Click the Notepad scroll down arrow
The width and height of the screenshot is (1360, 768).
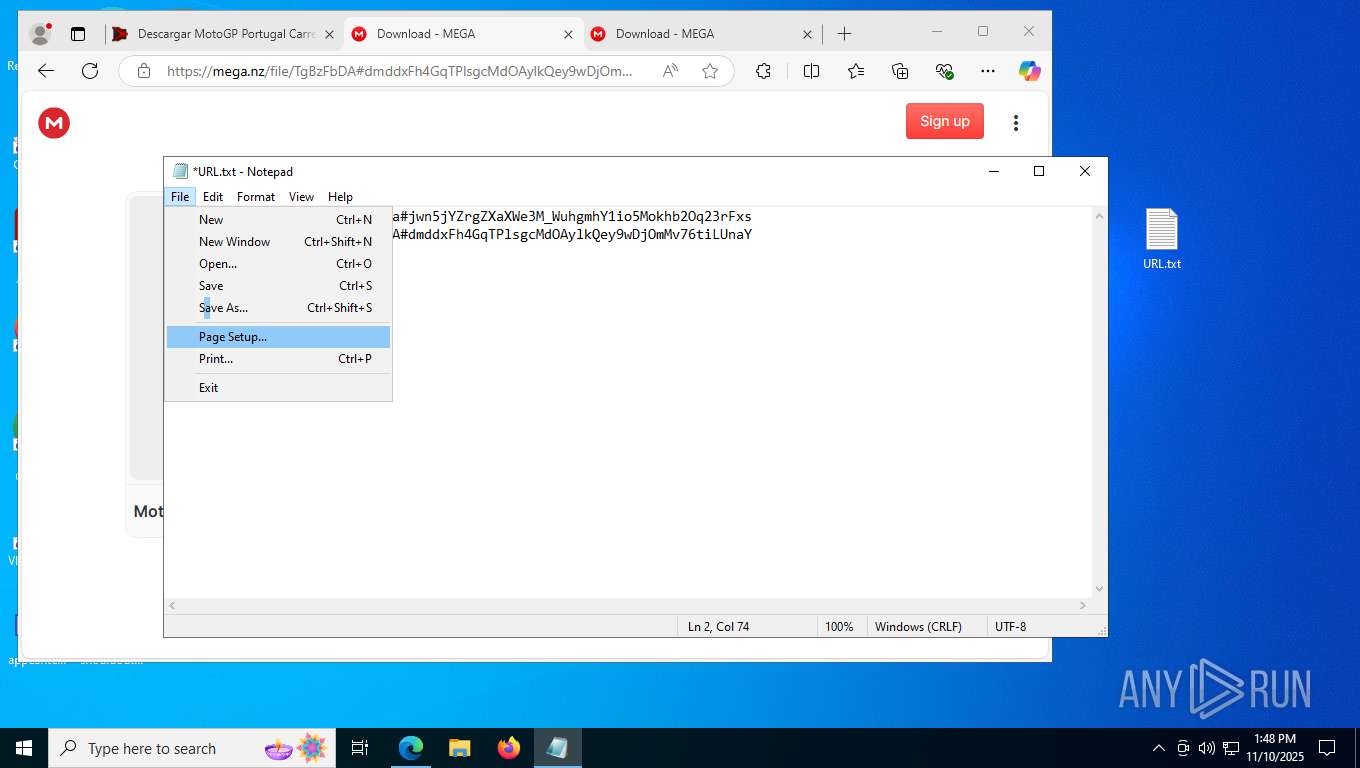(x=1100, y=590)
